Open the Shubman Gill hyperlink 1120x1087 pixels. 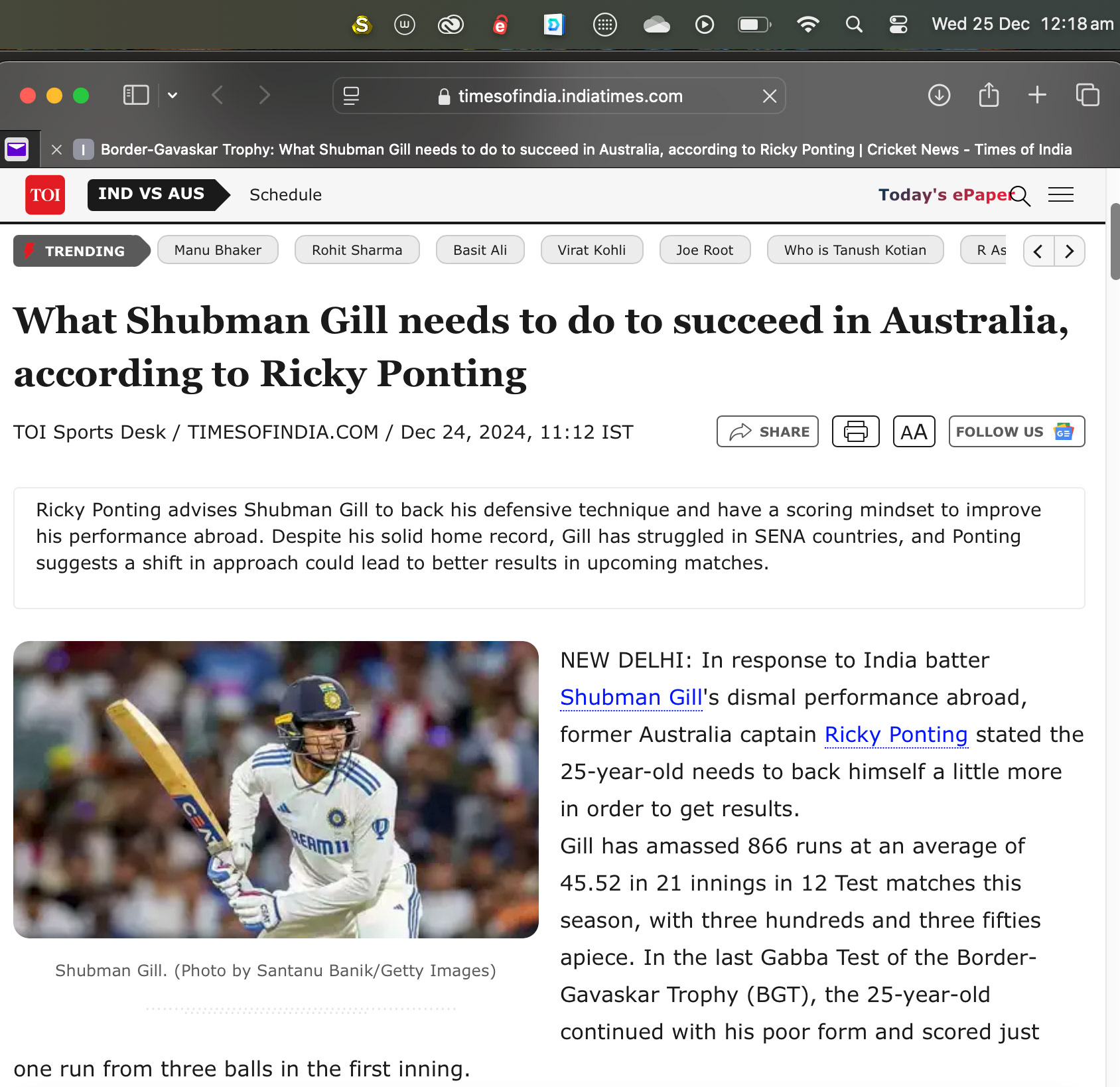[631, 697]
